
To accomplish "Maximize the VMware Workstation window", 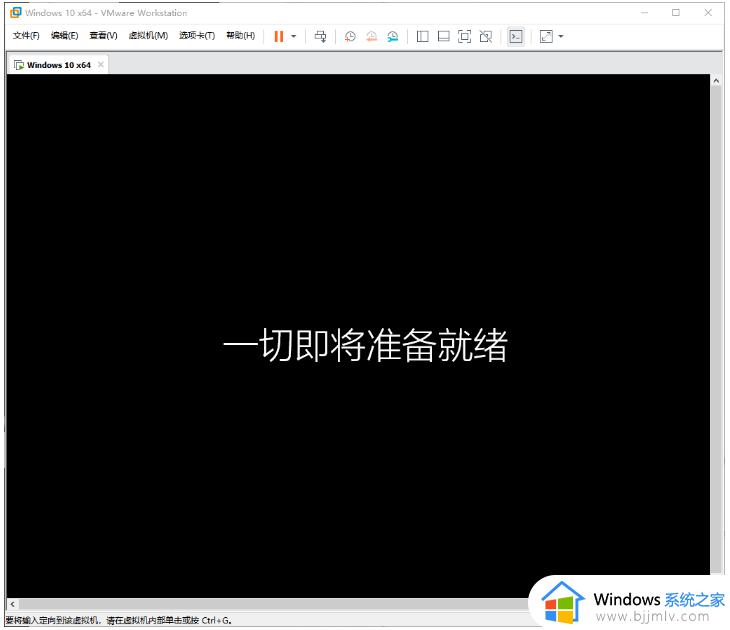I will coord(676,13).
